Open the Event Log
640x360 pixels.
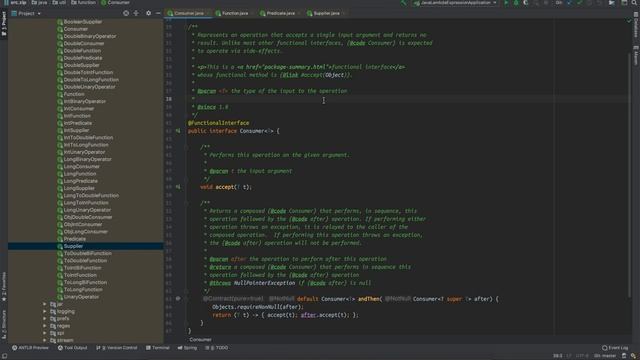(x=615, y=348)
